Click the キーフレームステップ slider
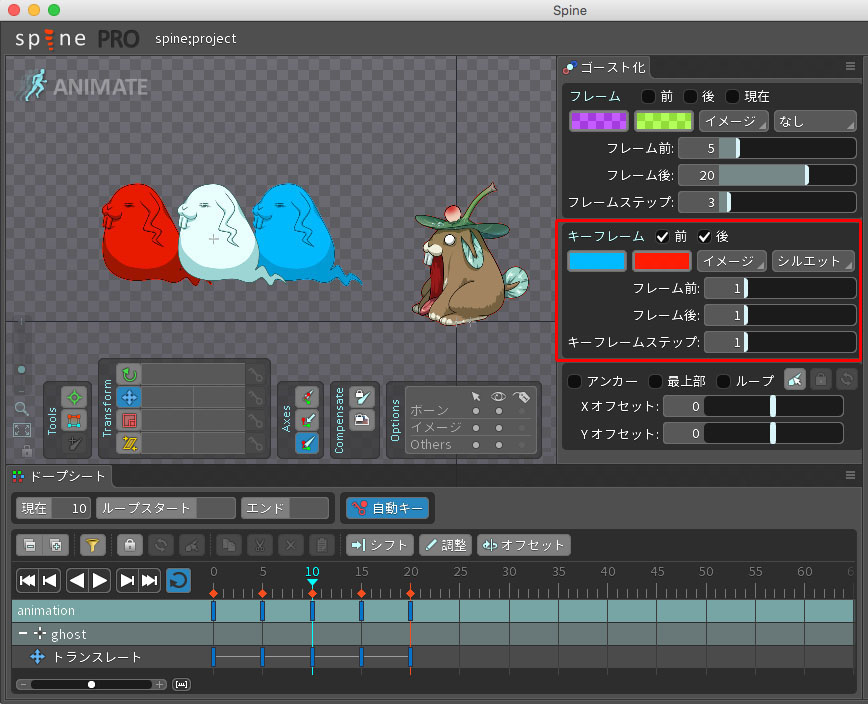The height and width of the screenshot is (704, 868). (x=780, y=342)
